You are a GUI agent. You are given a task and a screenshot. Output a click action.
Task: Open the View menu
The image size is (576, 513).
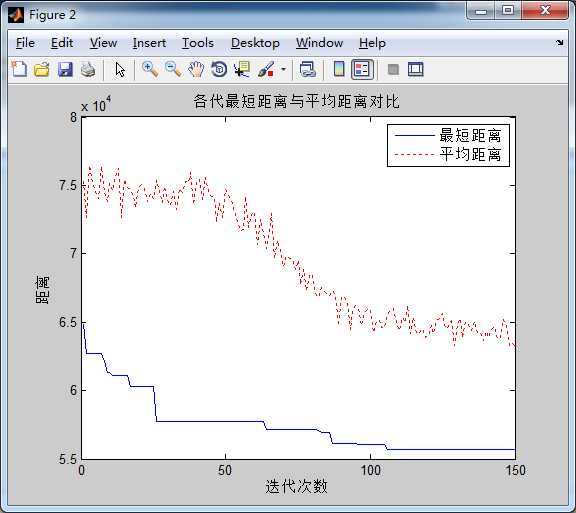pos(104,43)
